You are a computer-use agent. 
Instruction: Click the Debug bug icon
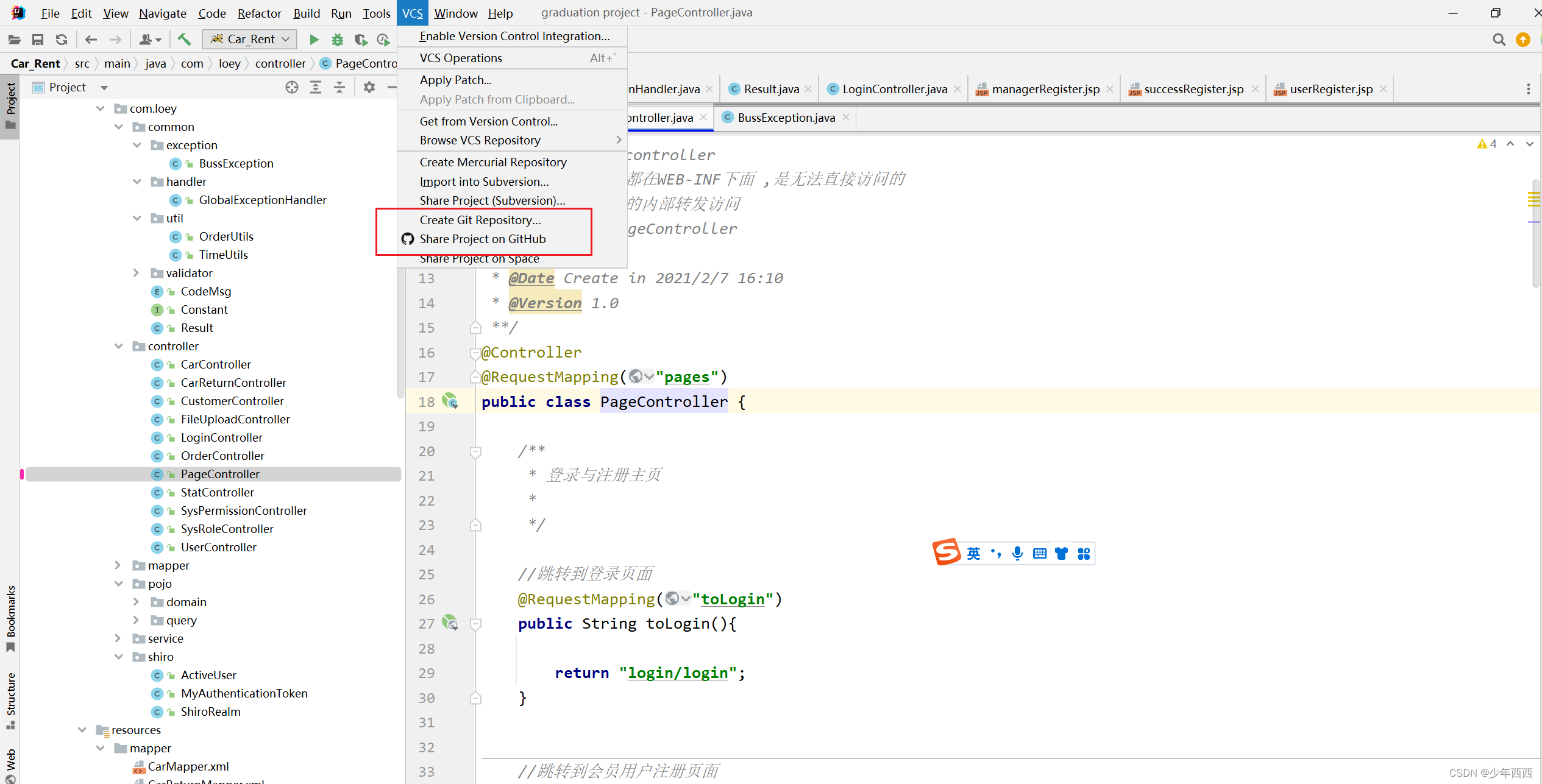pos(337,40)
